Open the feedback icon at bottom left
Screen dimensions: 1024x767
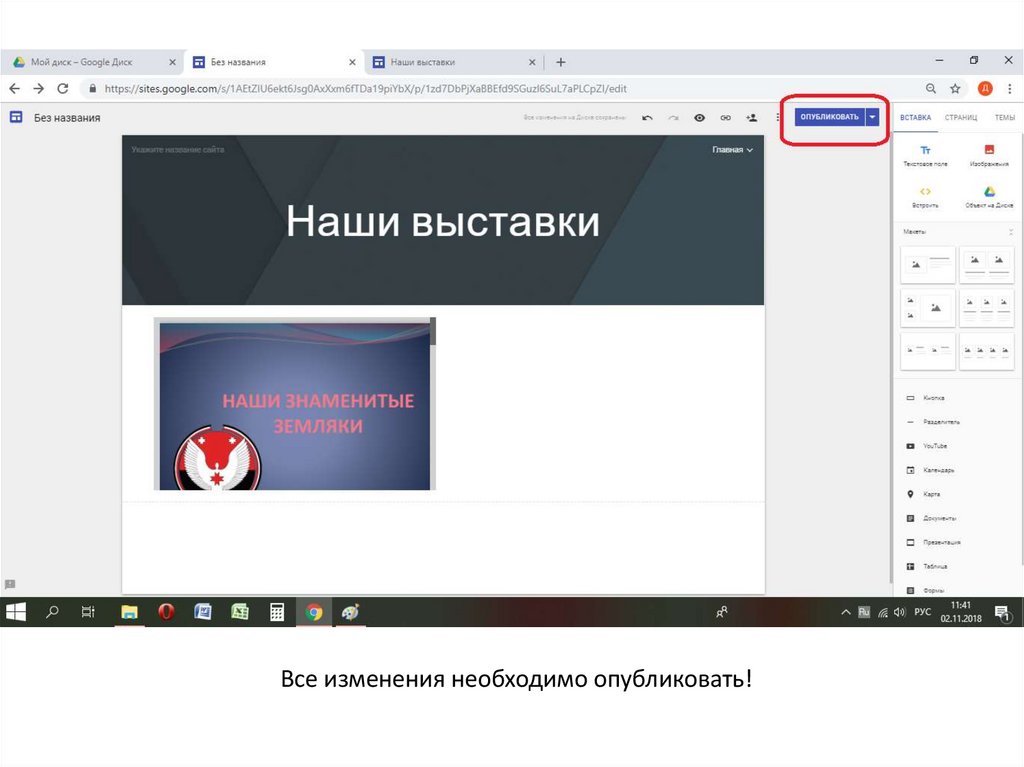(x=10, y=584)
